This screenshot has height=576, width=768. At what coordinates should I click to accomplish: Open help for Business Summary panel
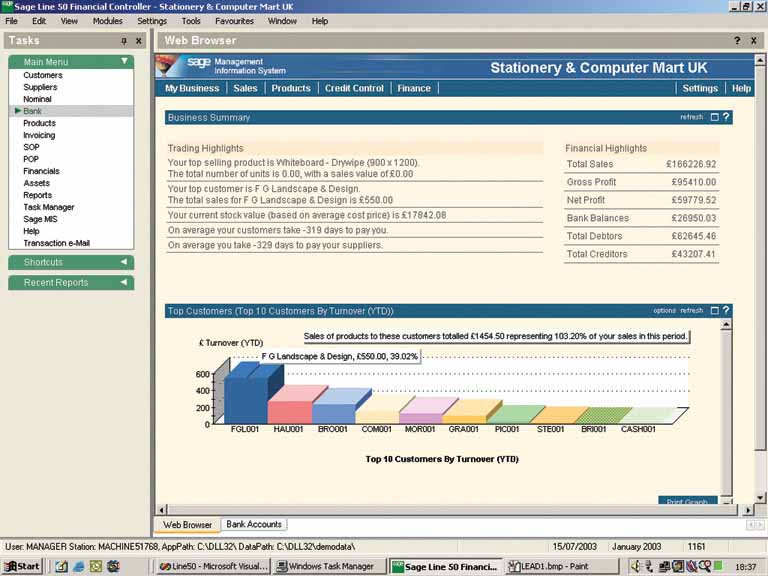tap(726, 117)
